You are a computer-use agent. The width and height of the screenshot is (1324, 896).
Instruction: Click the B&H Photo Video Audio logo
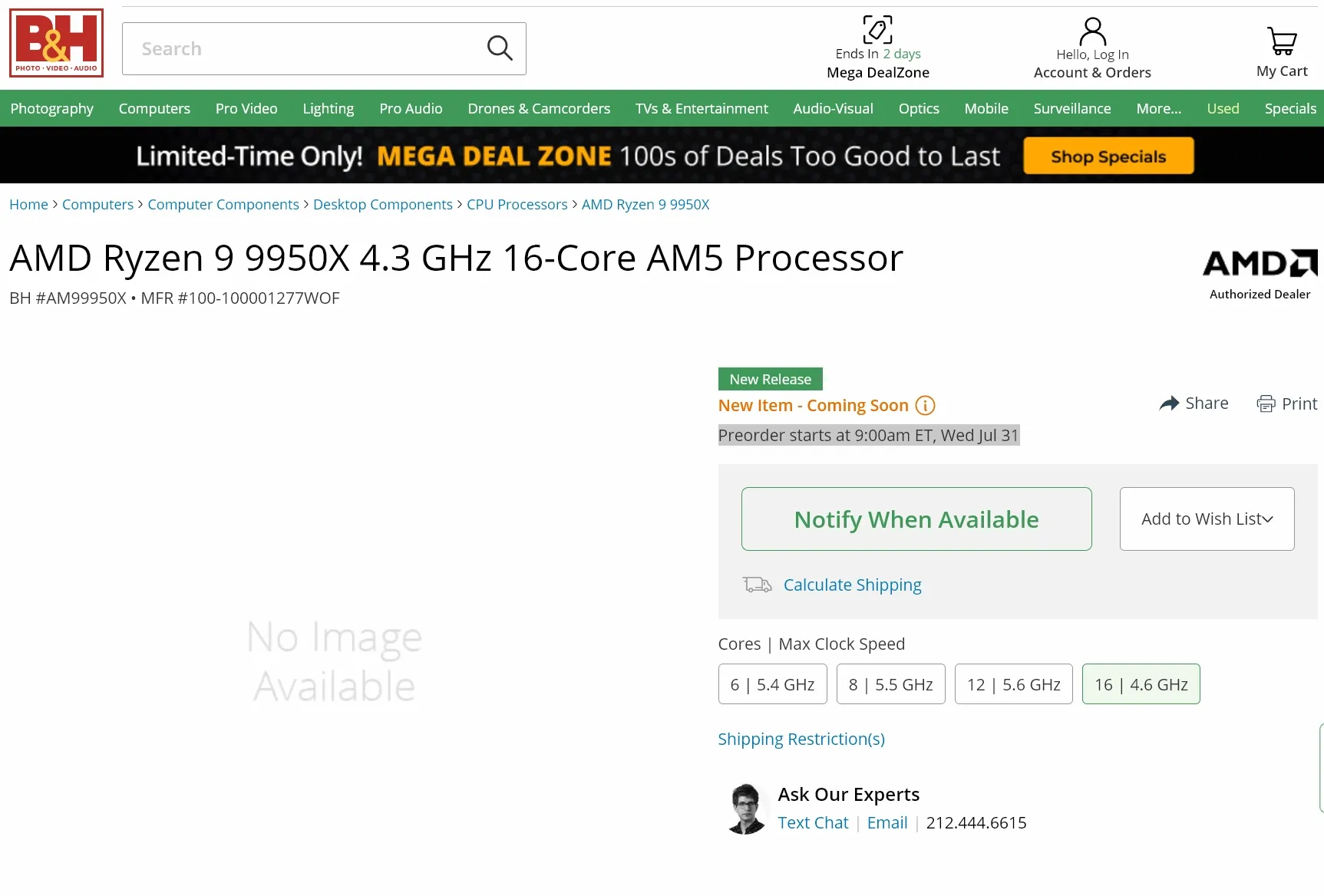pos(56,43)
